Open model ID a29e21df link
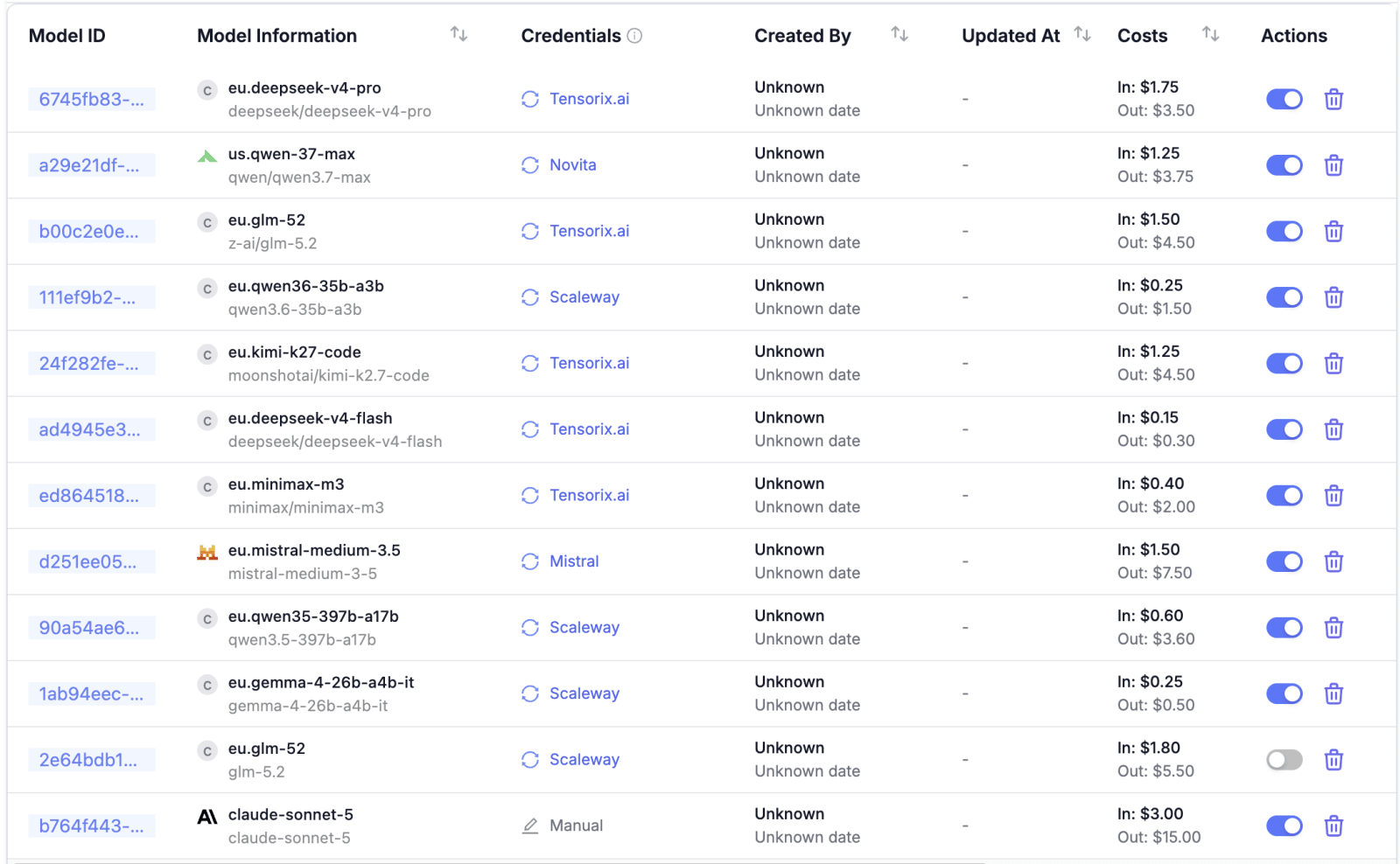The width and height of the screenshot is (1400, 864). click(92, 165)
